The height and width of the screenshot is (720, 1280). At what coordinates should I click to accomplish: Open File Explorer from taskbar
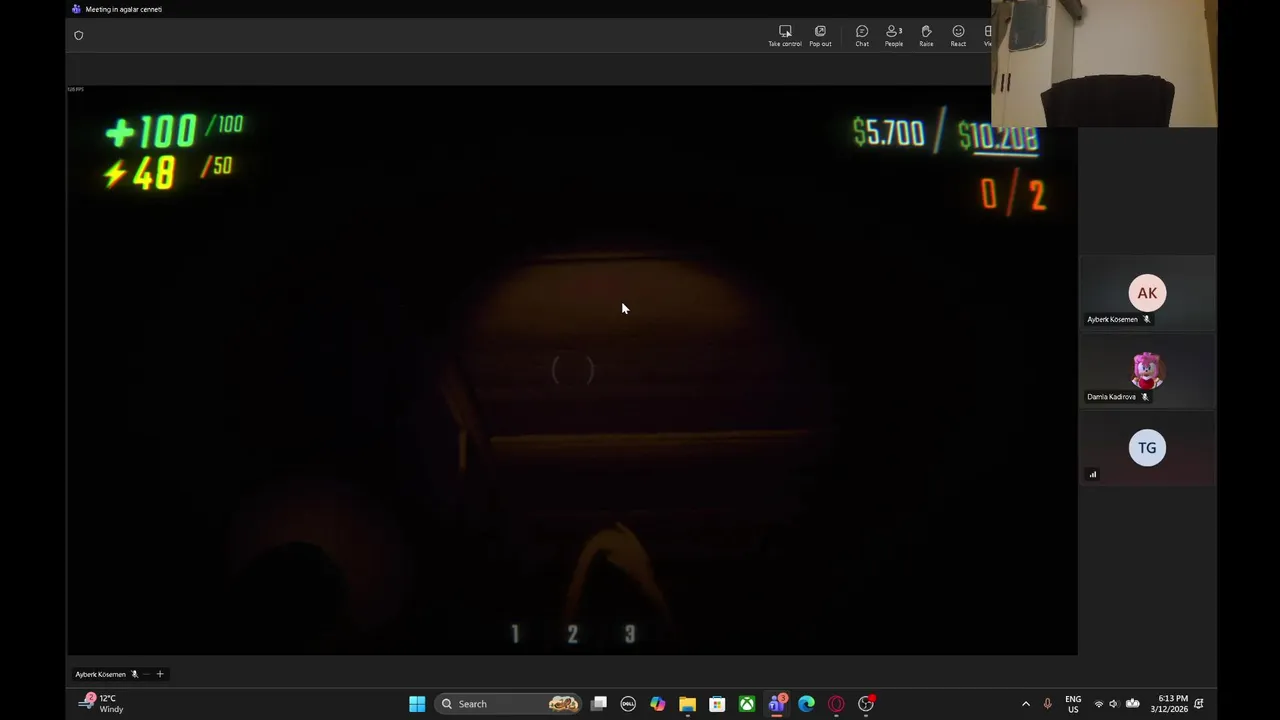(687, 704)
